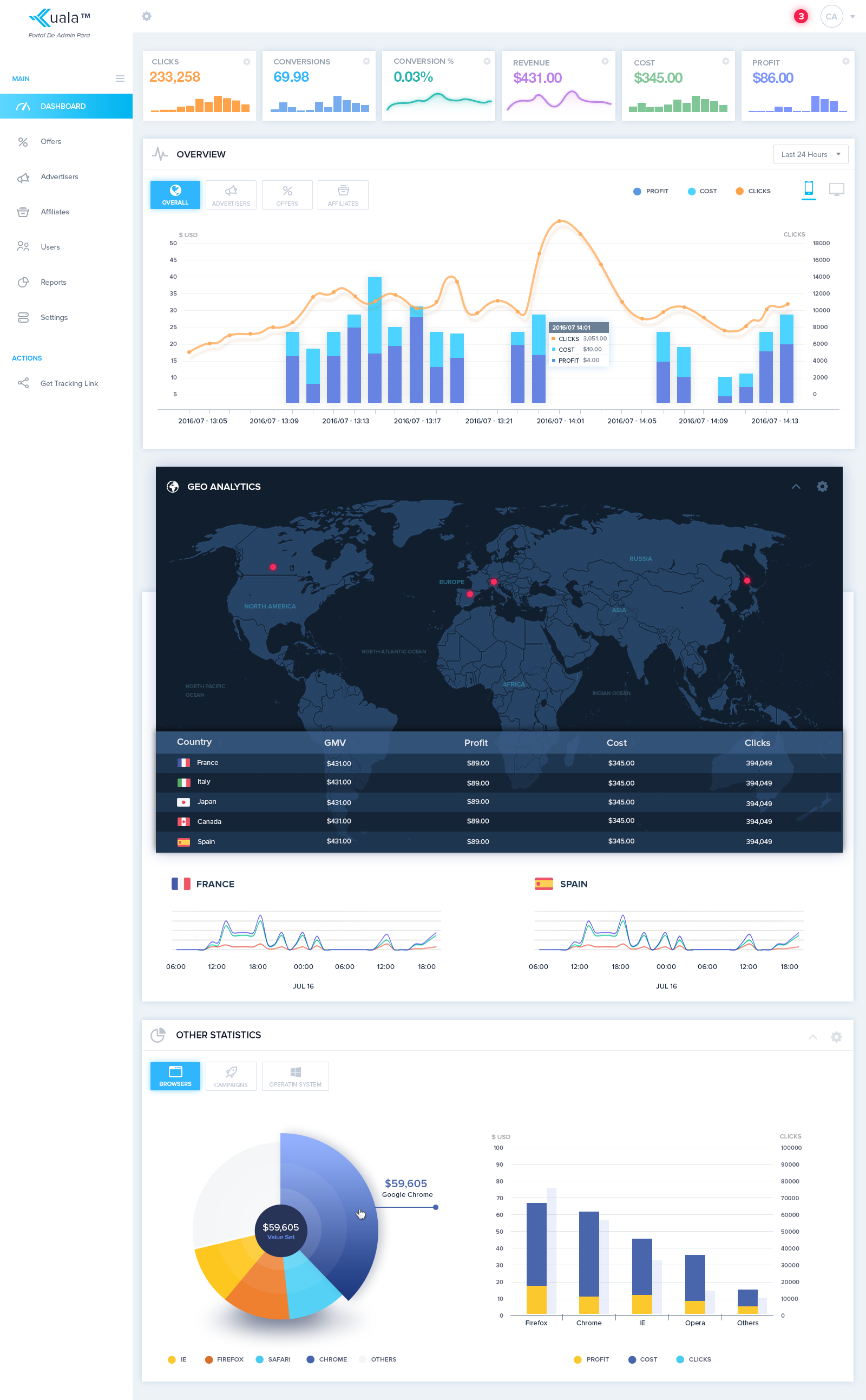Switch to desktop monitor view
866x1400 pixels.
(x=836, y=189)
